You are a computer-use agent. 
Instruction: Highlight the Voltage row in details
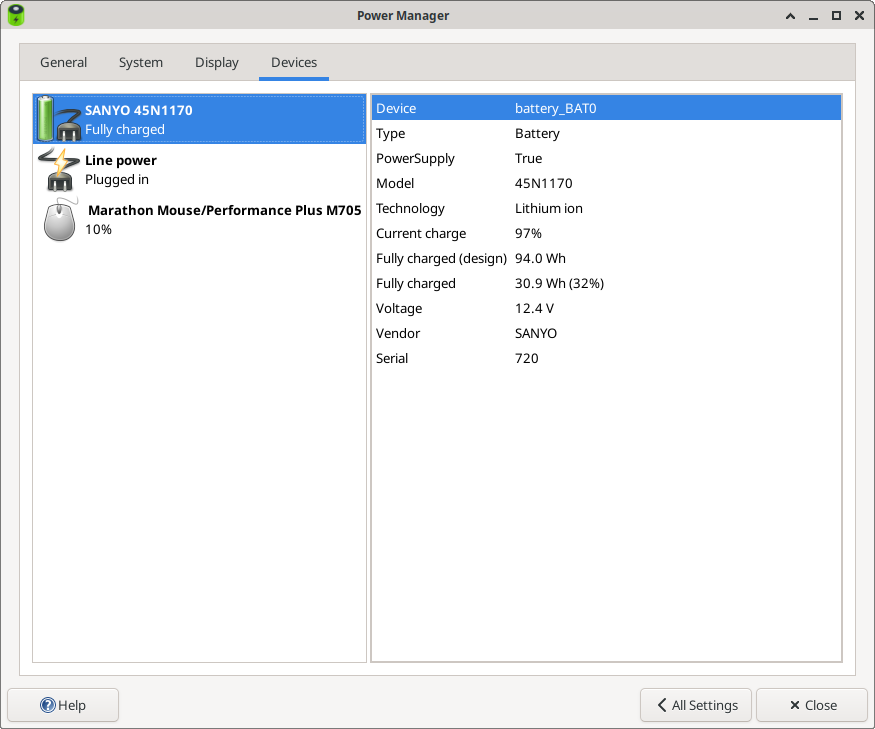click(605, 308)
